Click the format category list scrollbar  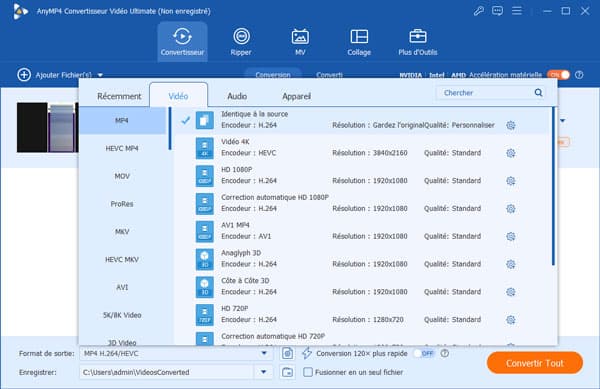[170, 128]
